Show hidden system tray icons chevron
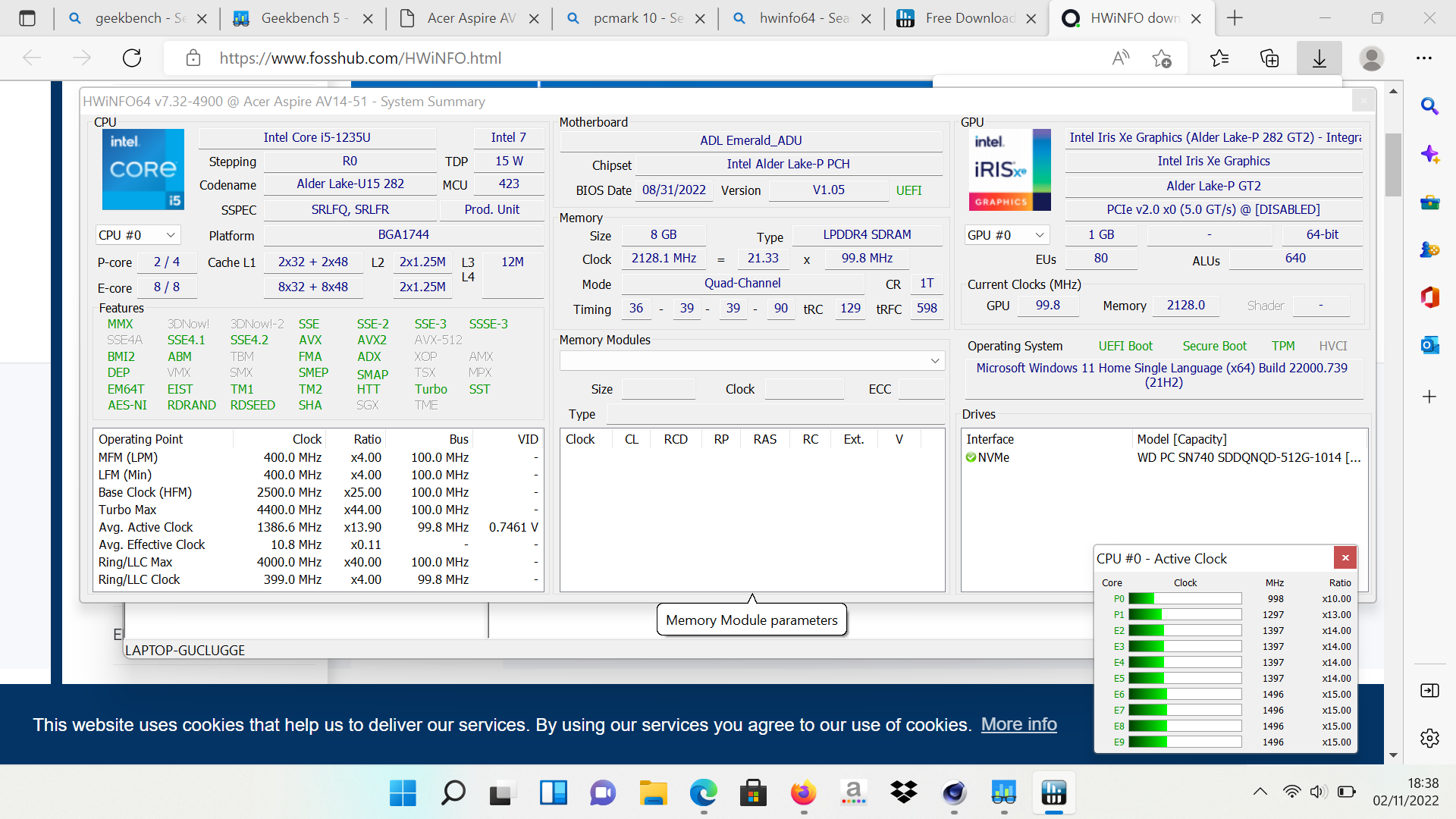Screen dimensions: 1456x819 (x=1260, y=792)
